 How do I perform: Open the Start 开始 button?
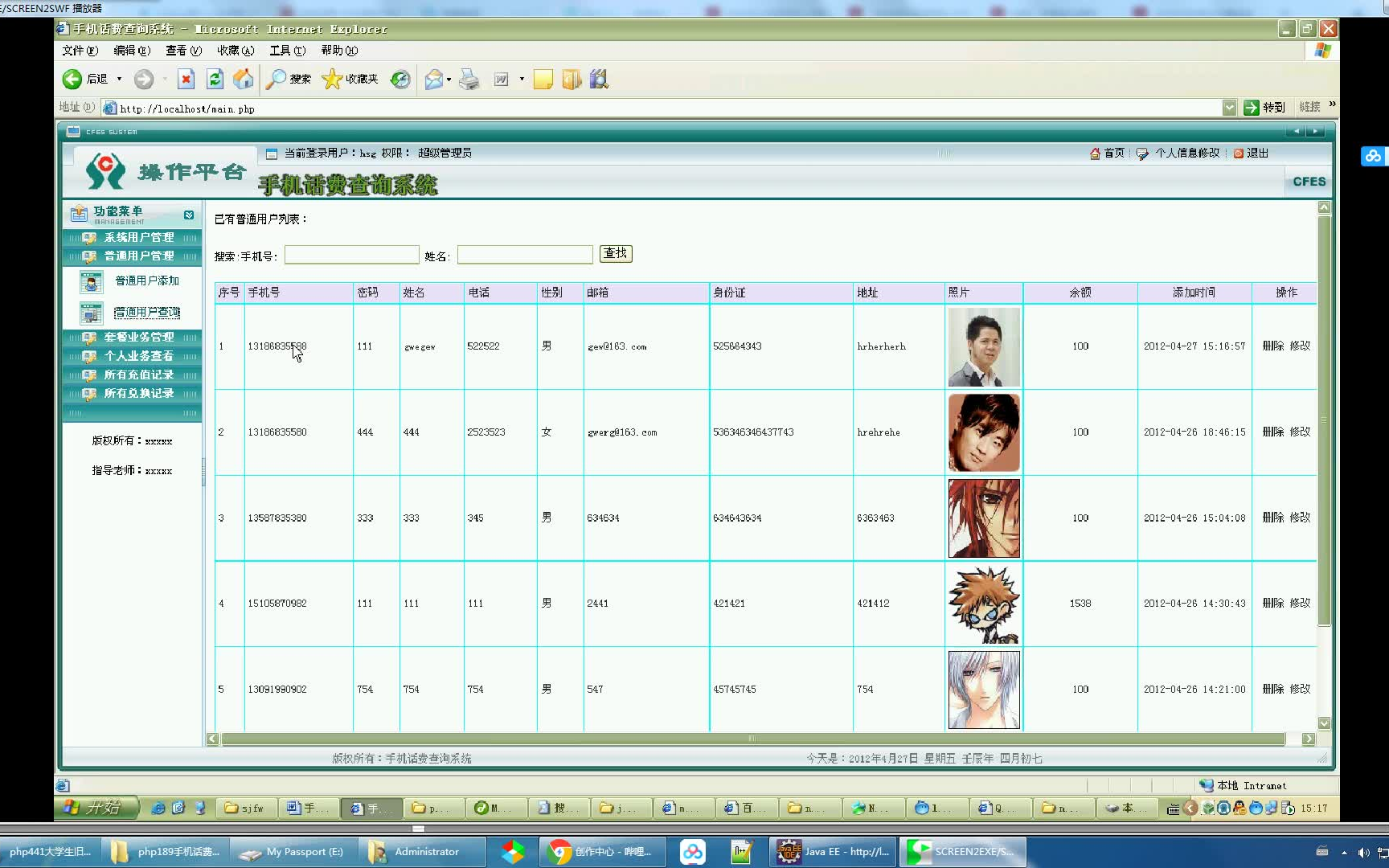click(x=97, y=807)
